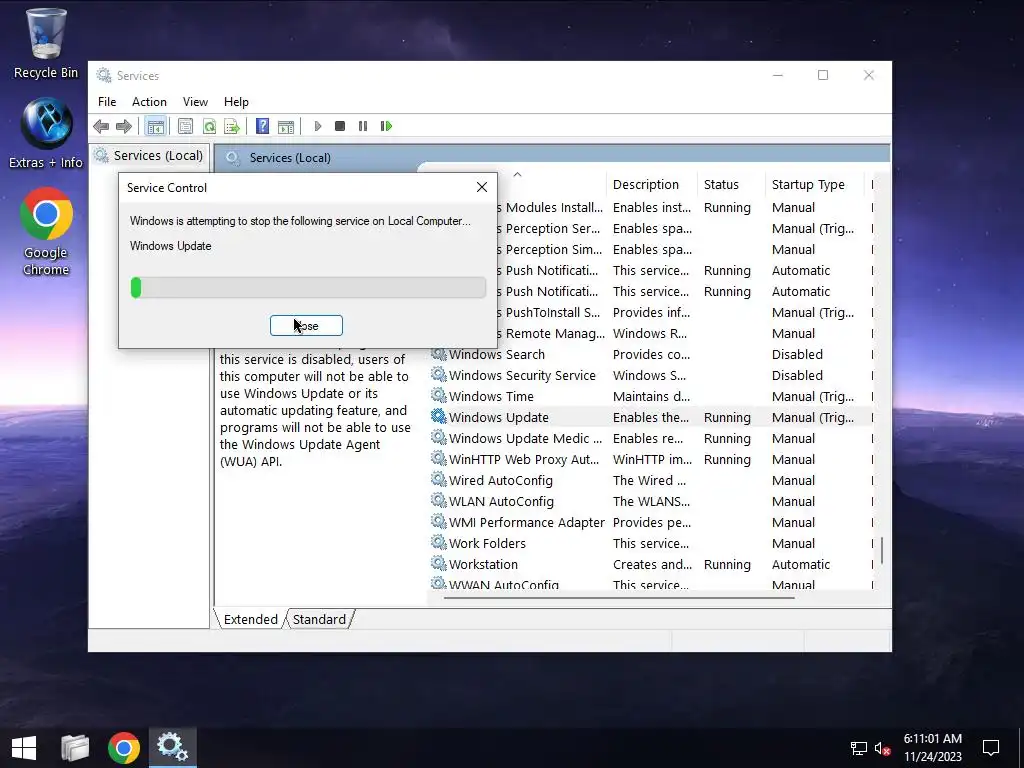Click the name column sort arrow
Viewport: 1024px width, 768px height.
tap(517, 174)
